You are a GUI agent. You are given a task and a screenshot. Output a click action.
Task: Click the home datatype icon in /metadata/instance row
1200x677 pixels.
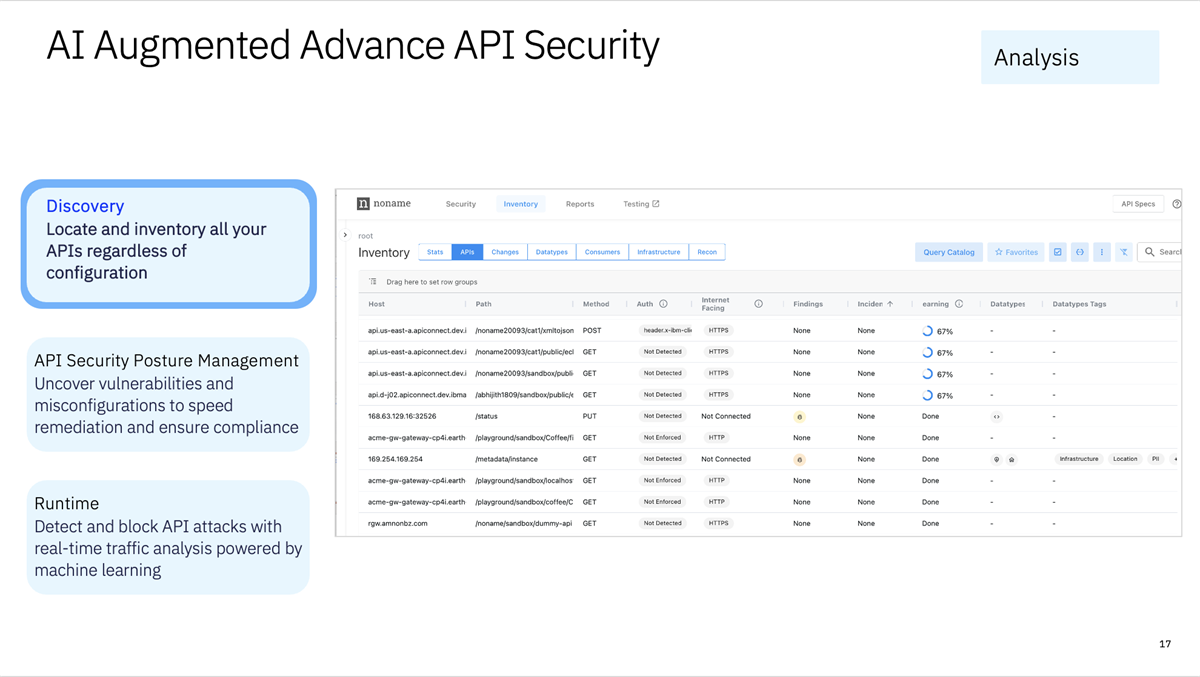point(1011,460)
